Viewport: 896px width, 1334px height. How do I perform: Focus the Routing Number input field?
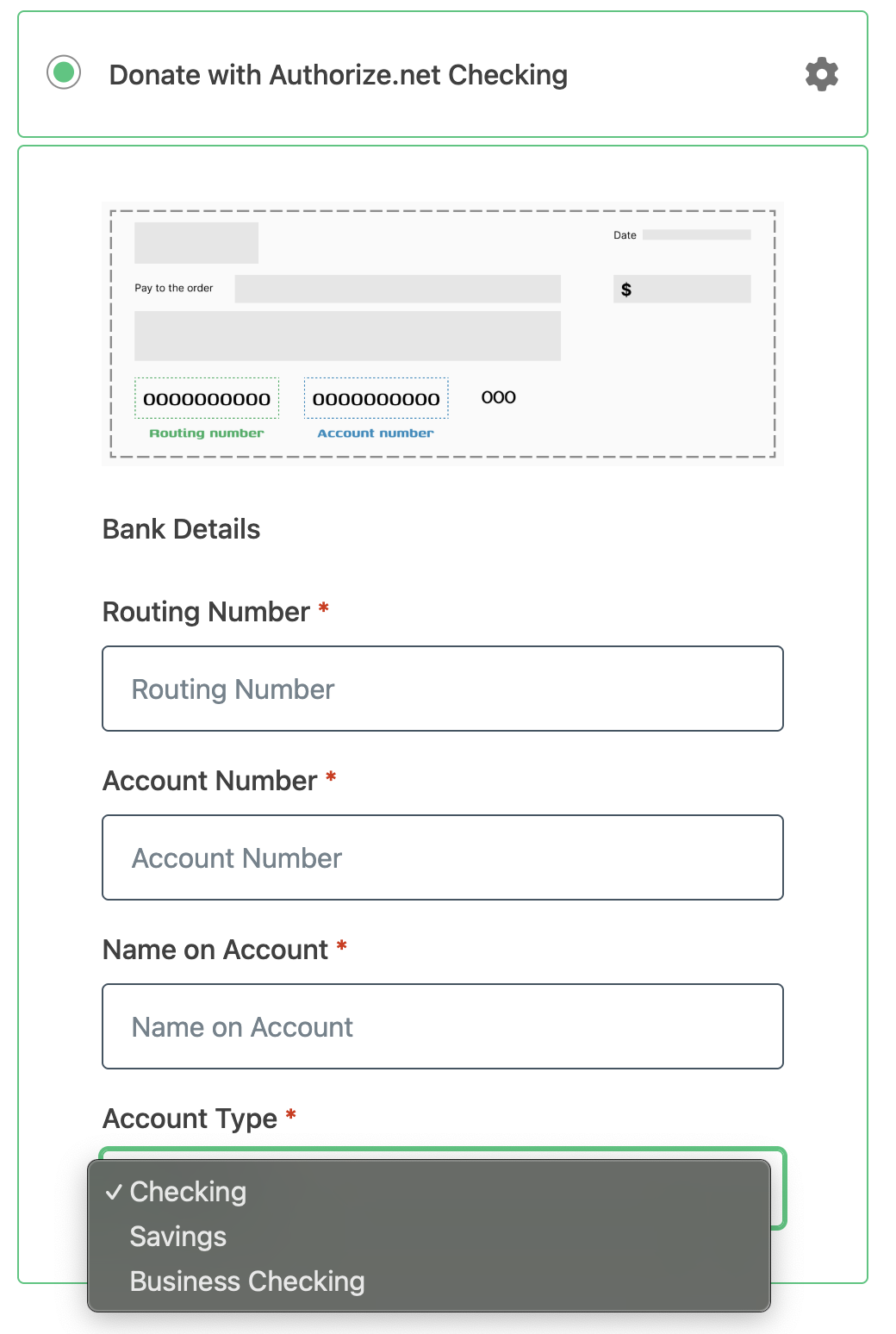442,689
